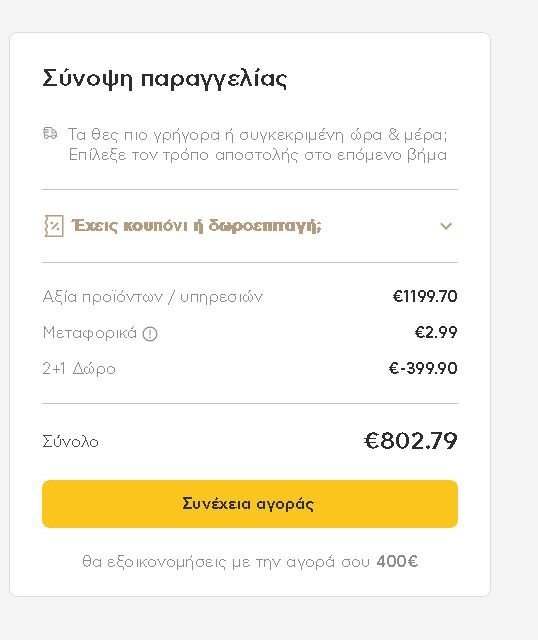The height and width of the screenshot is (640, 538).
Task: Click the delivery truck icon
Action: pyautogui.click(x=50, y=133)
